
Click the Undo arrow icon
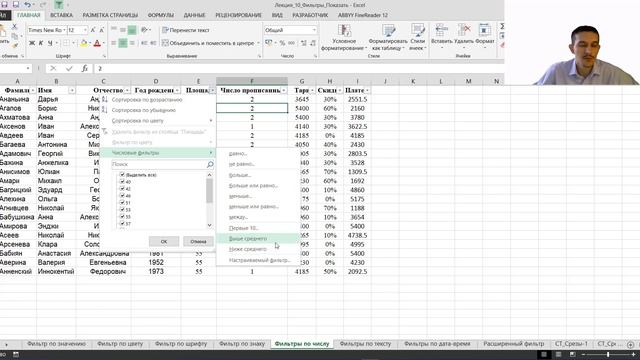click(x=27, y=4)
